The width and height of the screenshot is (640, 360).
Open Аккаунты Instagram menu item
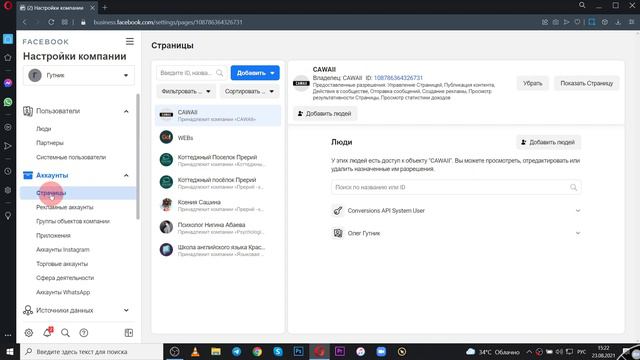(x=63, y=250)
